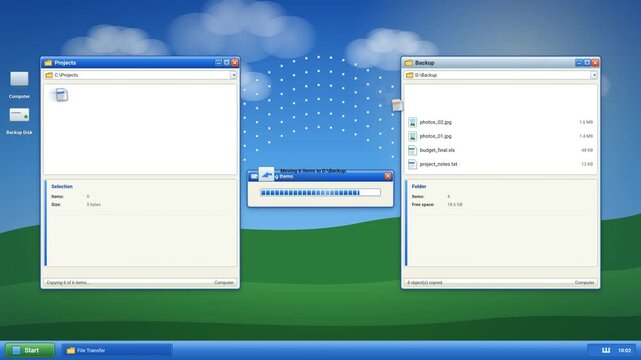Viewport: 641px width, 360px height.
Task: Click the '4 object(s) copied' status text
Action: 424,282
